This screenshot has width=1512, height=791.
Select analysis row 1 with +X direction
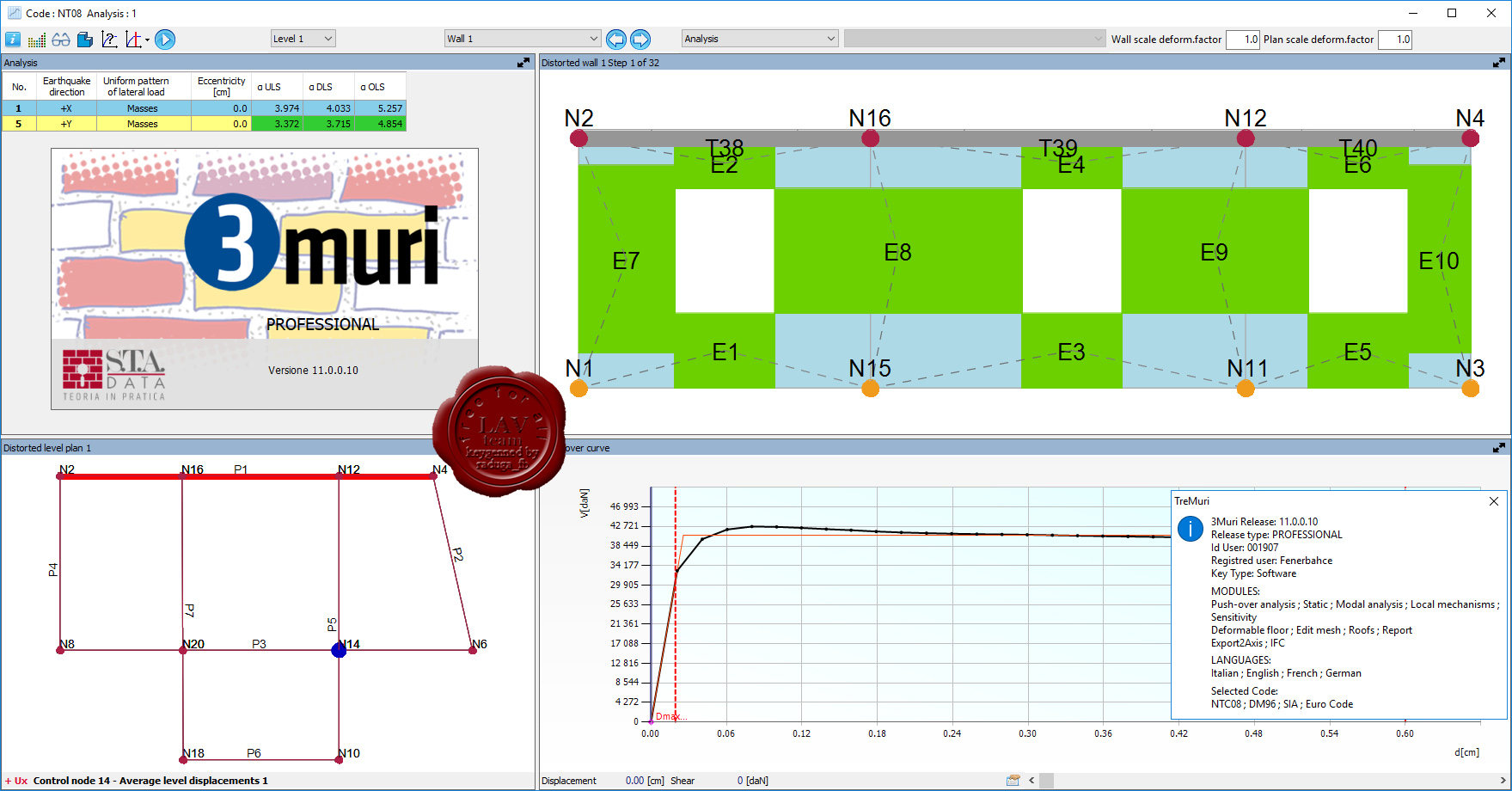click(x=204, y=108)
